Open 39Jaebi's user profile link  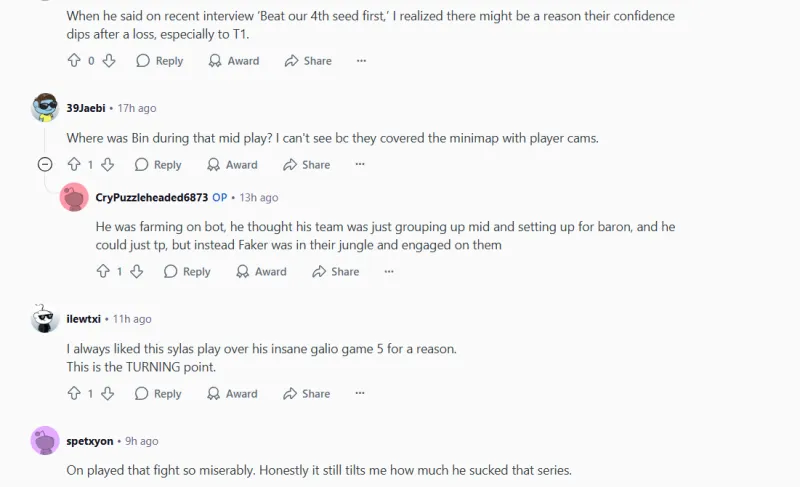[x=86, y=108]
